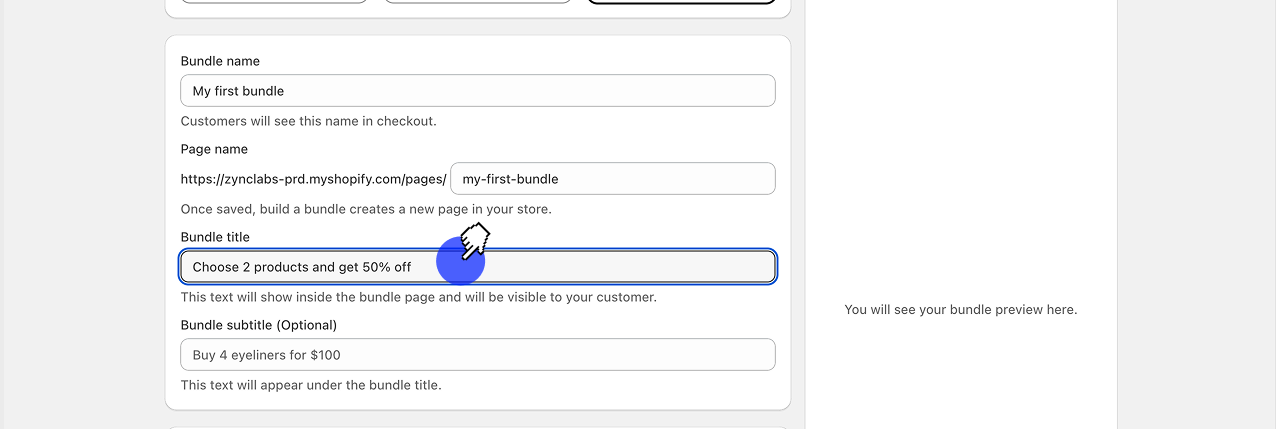The image size is (1276, 429).
Task: Select the Bundle subtitle optional field
Action: pyautogui.click(x=477, y=355)
